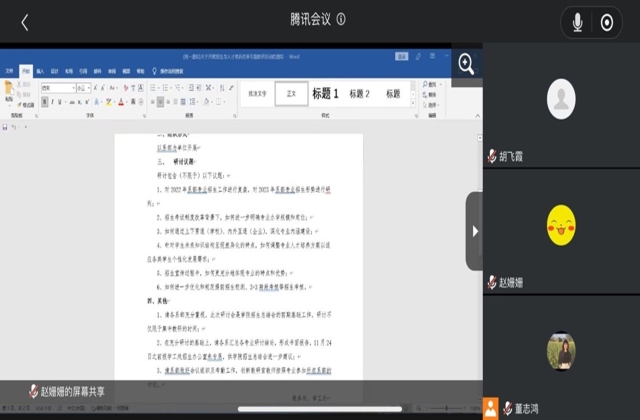
Task: Click muted mic icon beside 赵姗姗
Action: coord(492,283)
